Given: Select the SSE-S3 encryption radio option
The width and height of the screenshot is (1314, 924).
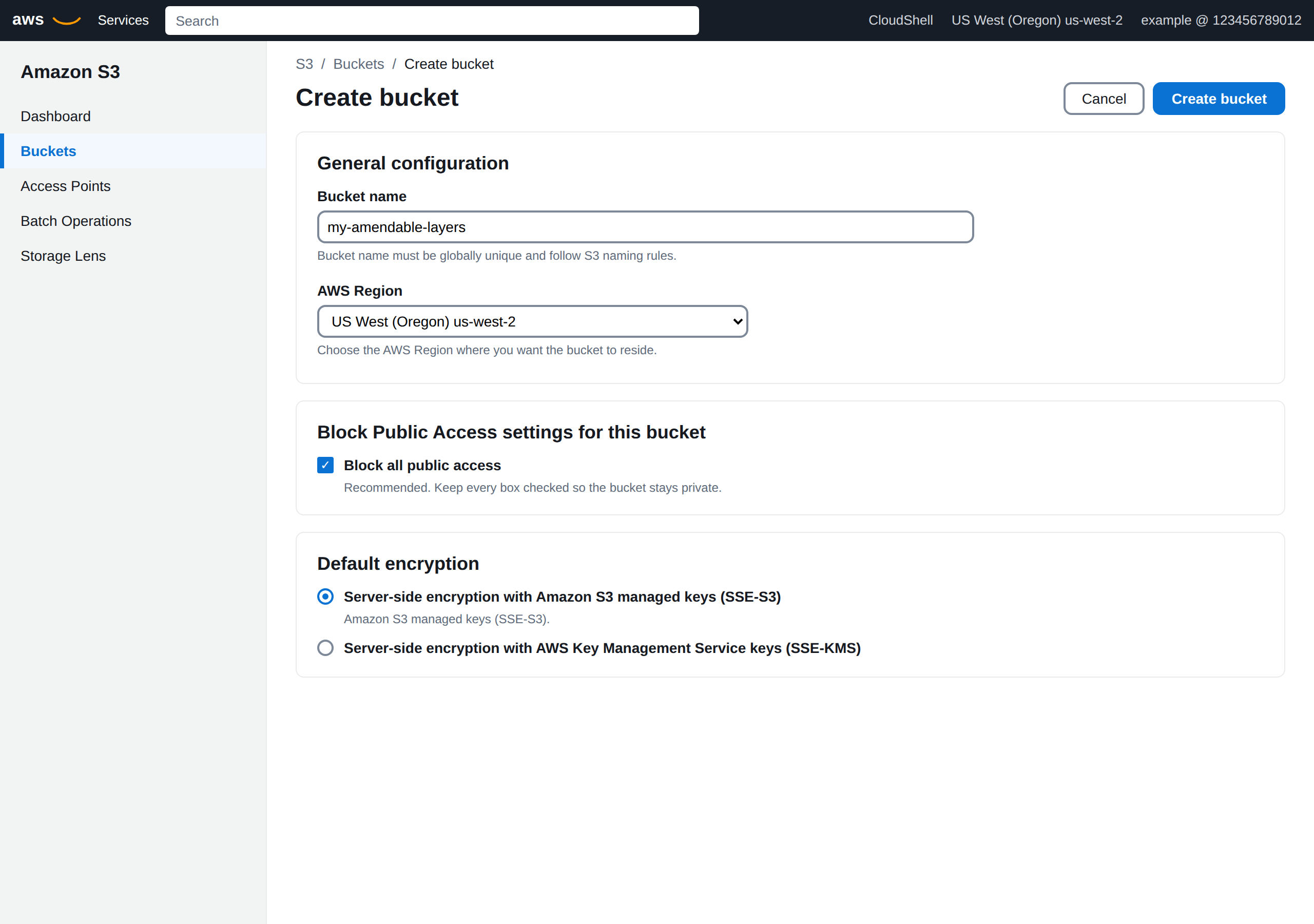Looking at the screenshot, I should click(x=325, y=596).
